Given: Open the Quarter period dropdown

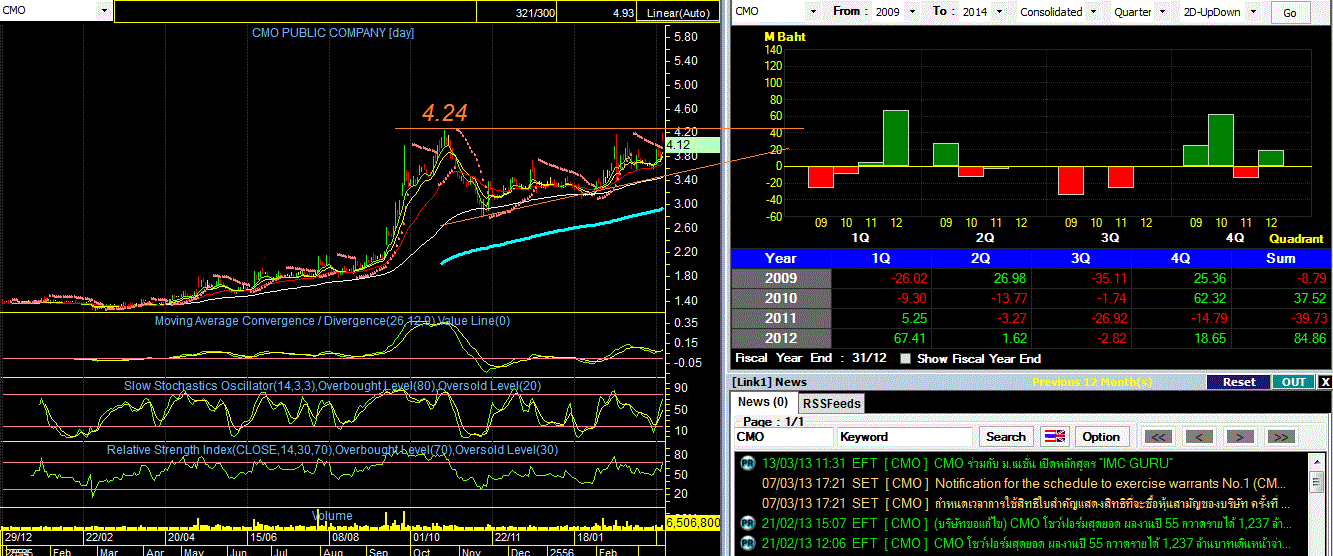Looking at the screenshot, I should tap(1162, 12).
